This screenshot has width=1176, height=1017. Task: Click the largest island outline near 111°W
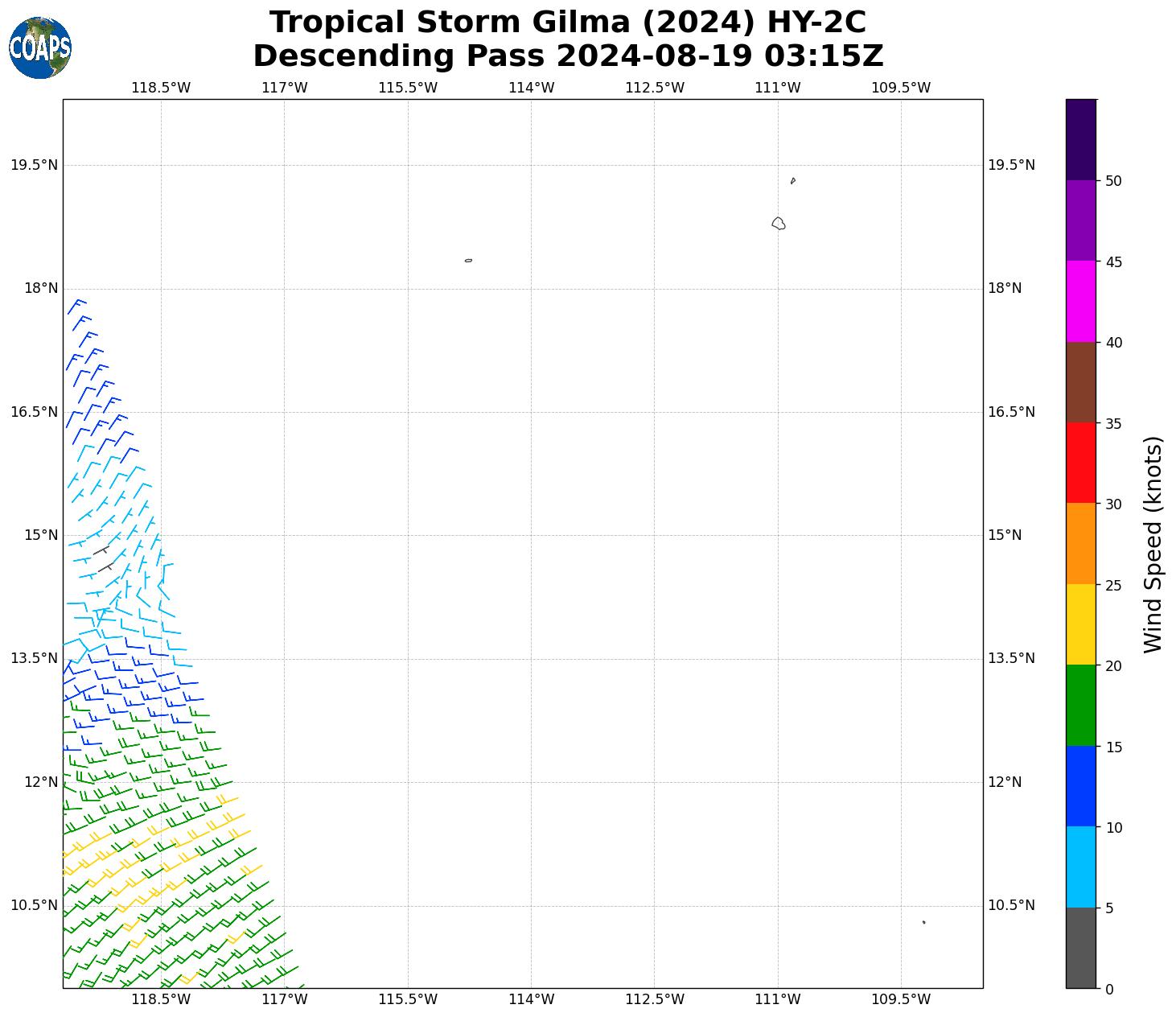[x=778, y=224]
